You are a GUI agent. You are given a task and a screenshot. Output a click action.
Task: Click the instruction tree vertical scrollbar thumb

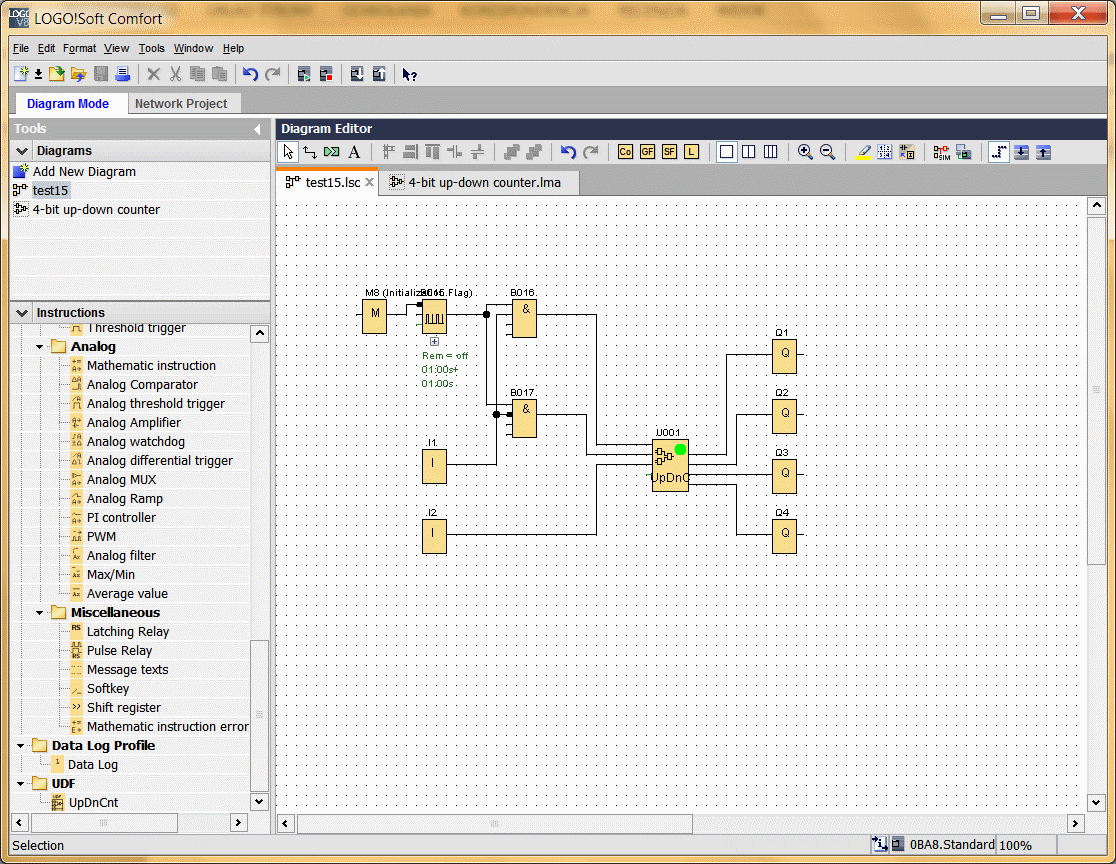(260, 713)
